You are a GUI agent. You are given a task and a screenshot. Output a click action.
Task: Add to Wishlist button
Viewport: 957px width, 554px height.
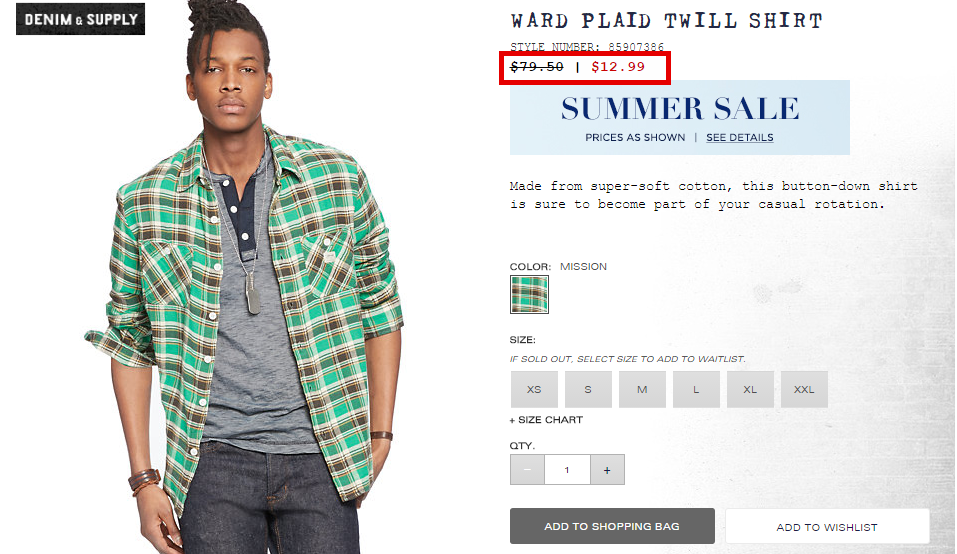tap(827, 527)
